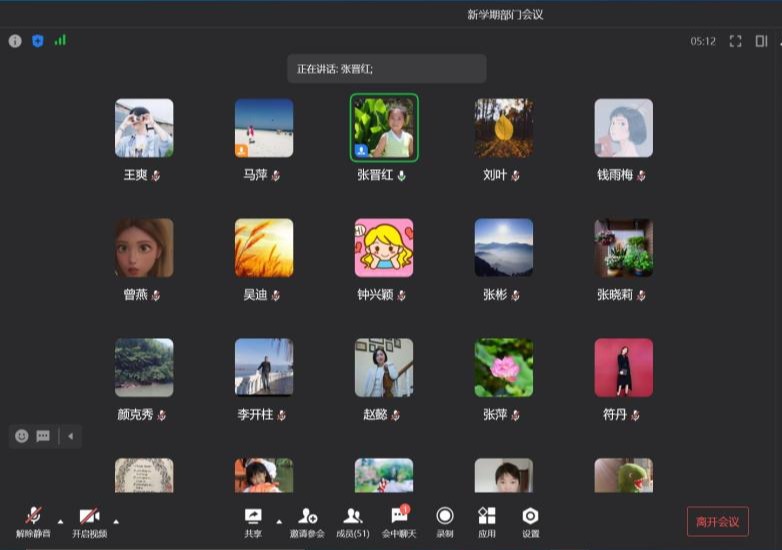Expand share options arrow beside 共享
The width and height of the screenshot is (782, 550).
click(279, 521)
